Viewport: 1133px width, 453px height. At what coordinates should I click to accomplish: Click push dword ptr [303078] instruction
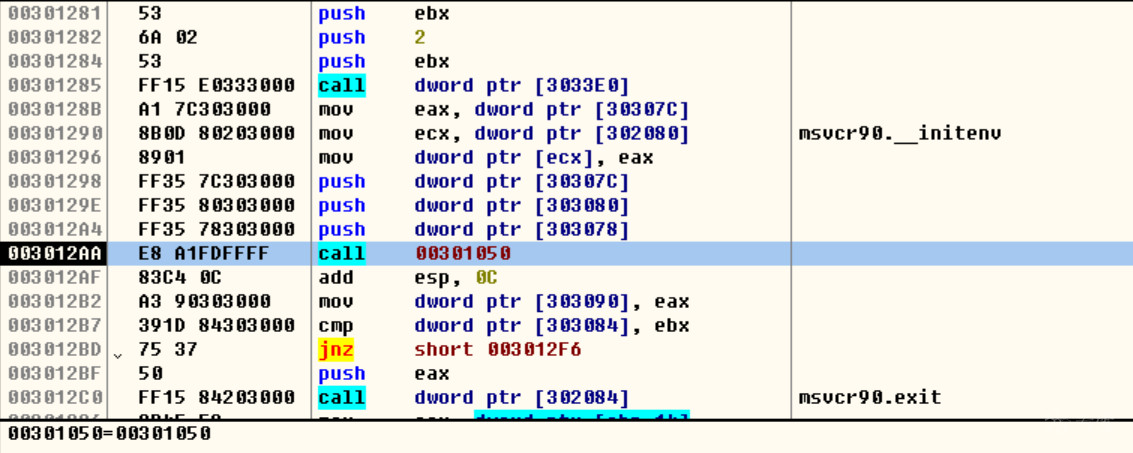[x=474, y=230]
